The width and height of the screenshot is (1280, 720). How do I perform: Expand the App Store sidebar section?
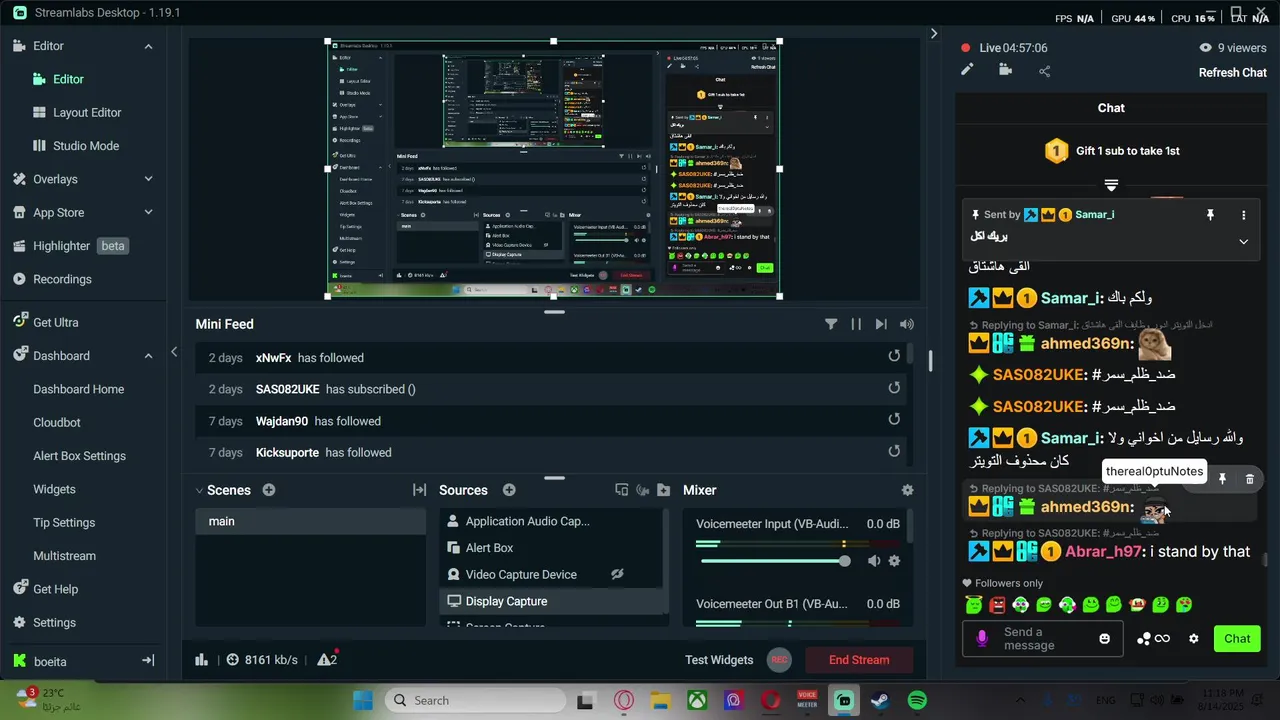point(148,212)
